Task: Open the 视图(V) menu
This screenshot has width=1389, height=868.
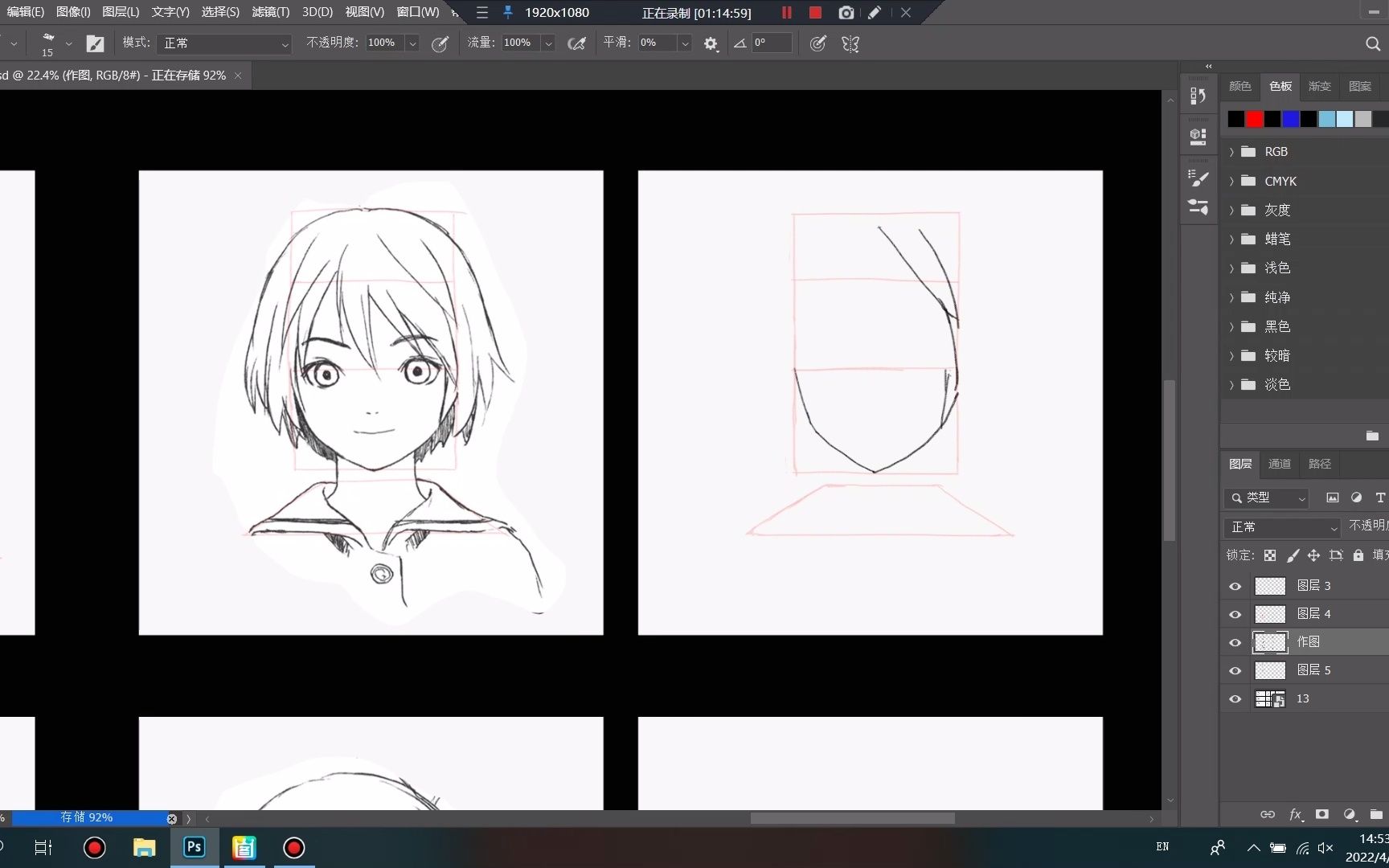Action: [x=364, y=12]
